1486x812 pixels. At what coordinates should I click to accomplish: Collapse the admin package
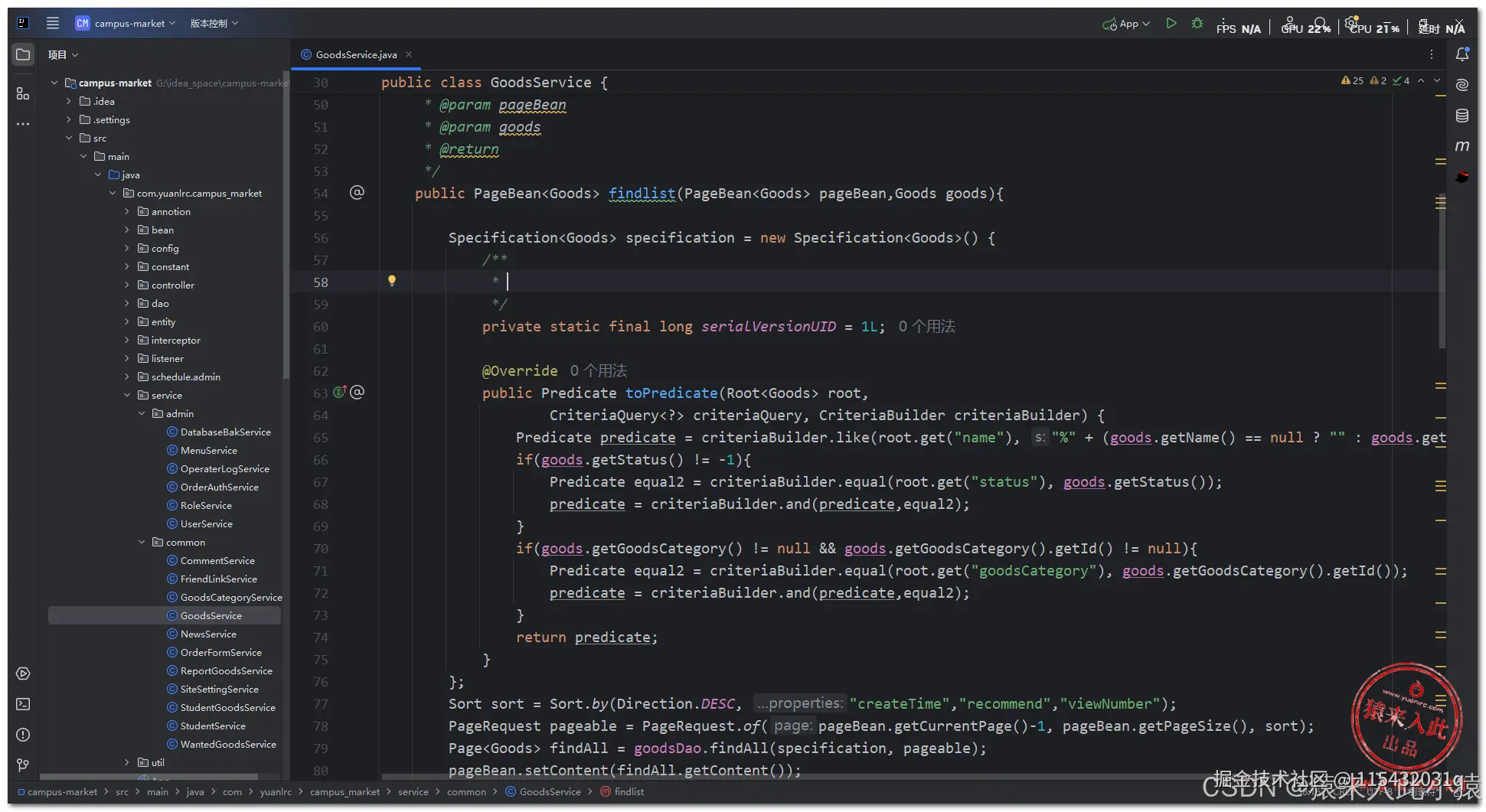click(x=142, y=413)
